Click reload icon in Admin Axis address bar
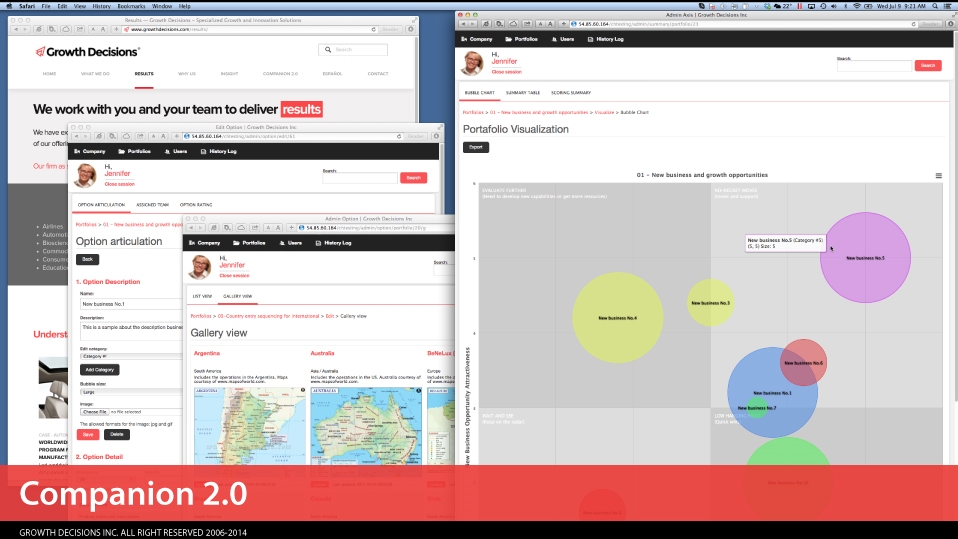The height and width of the screenshot is (539, 958). click(913, 24)
